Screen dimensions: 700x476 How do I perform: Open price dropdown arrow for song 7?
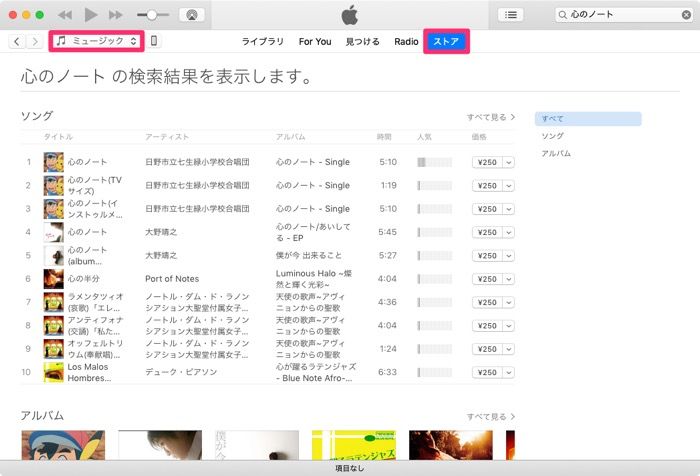508,302
